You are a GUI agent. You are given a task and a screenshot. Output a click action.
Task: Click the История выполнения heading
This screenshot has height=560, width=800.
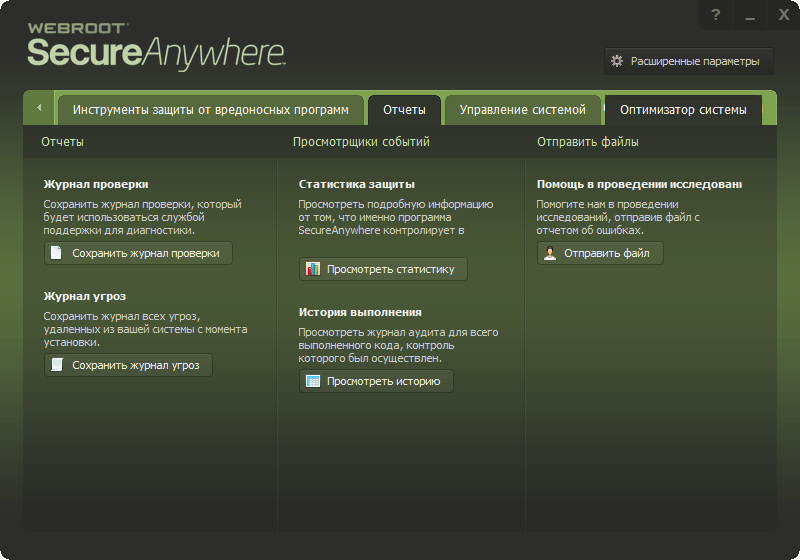tap(360, 313)
